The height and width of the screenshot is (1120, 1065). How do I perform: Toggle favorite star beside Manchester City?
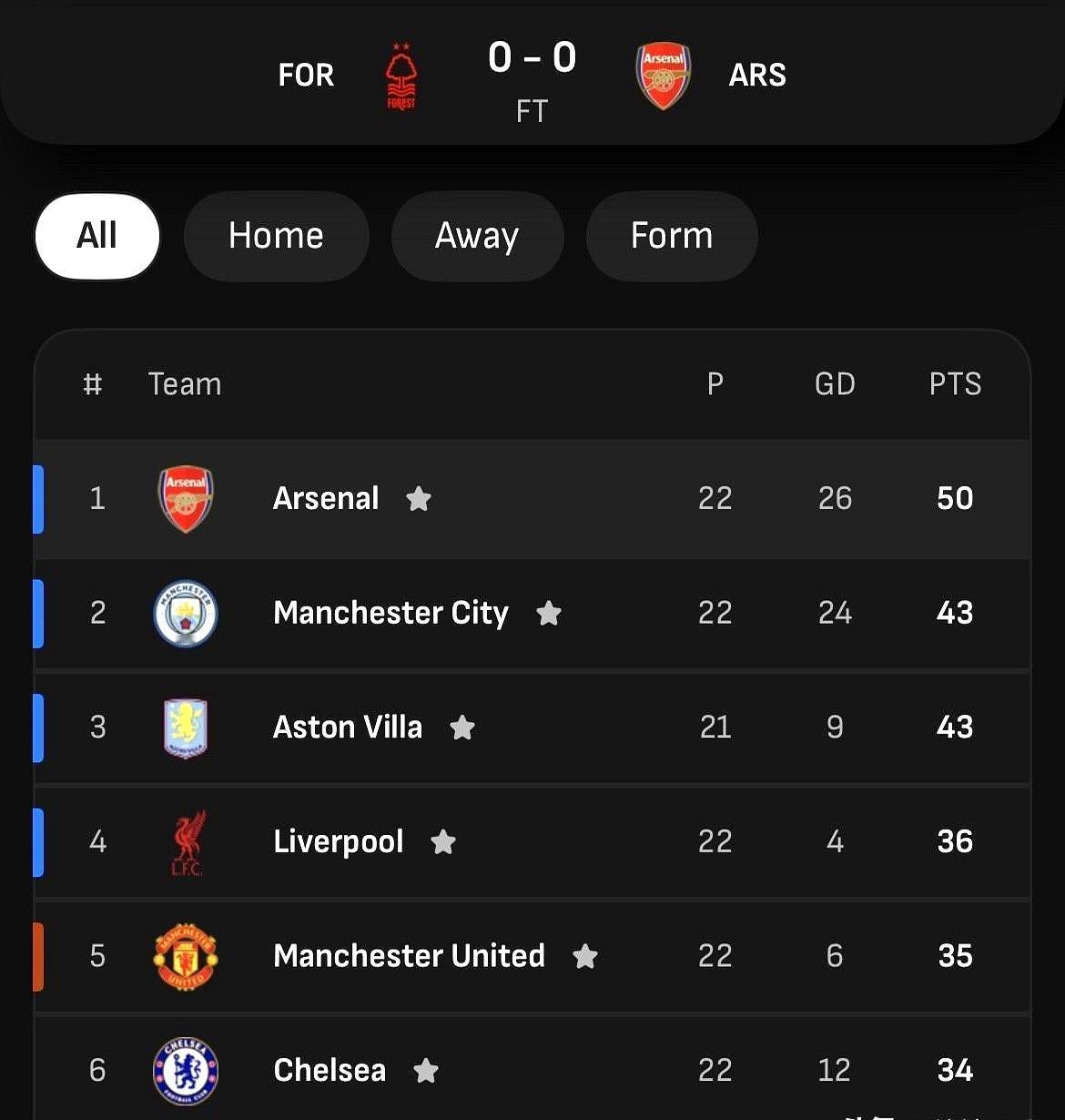(549, 614)
